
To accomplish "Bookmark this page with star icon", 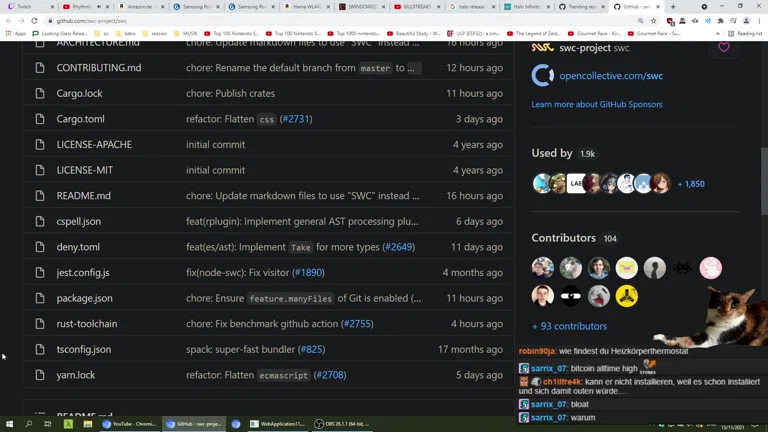I will pyautogui.click(x=654, y=20).
